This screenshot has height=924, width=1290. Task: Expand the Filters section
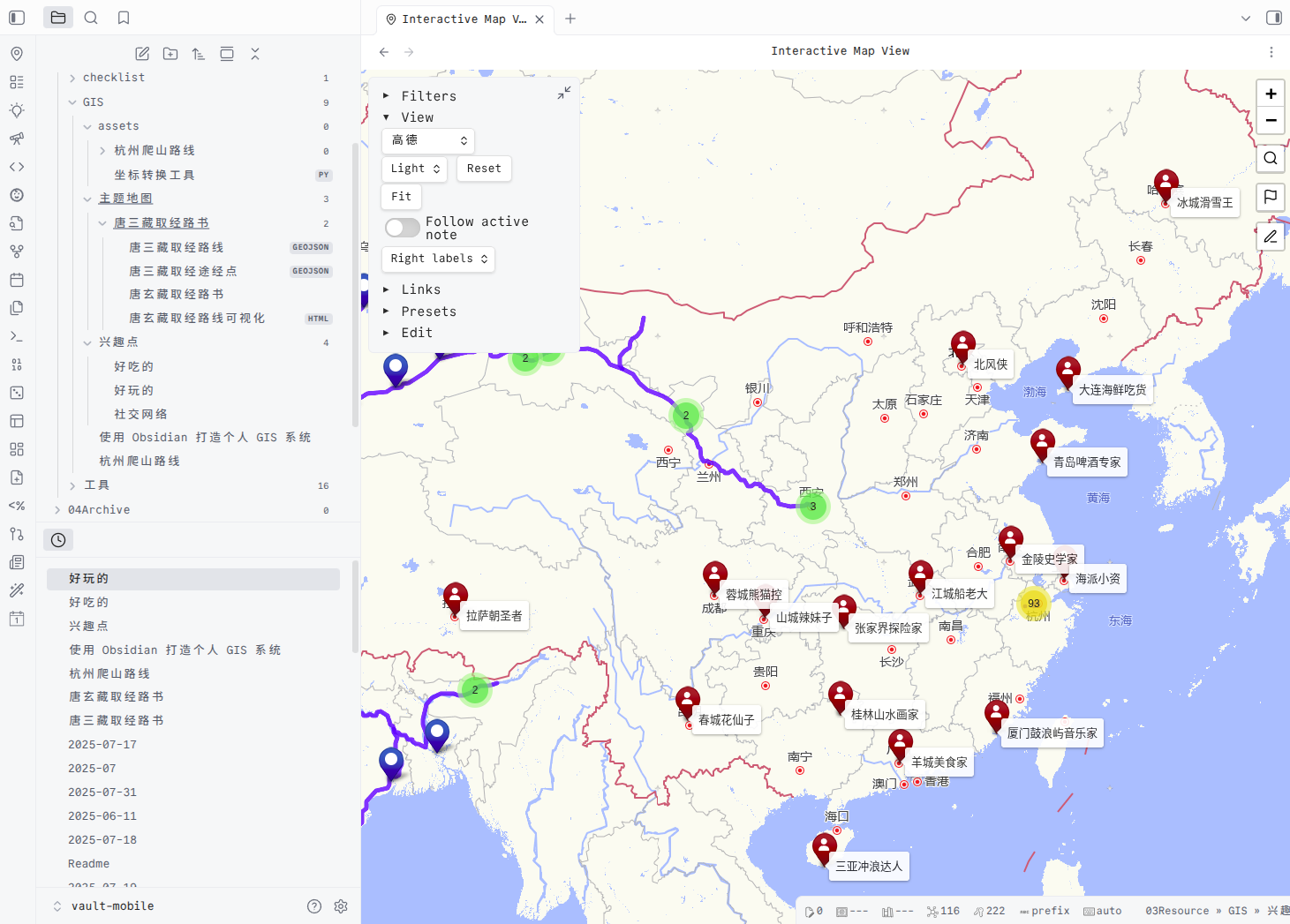(428, 96)
